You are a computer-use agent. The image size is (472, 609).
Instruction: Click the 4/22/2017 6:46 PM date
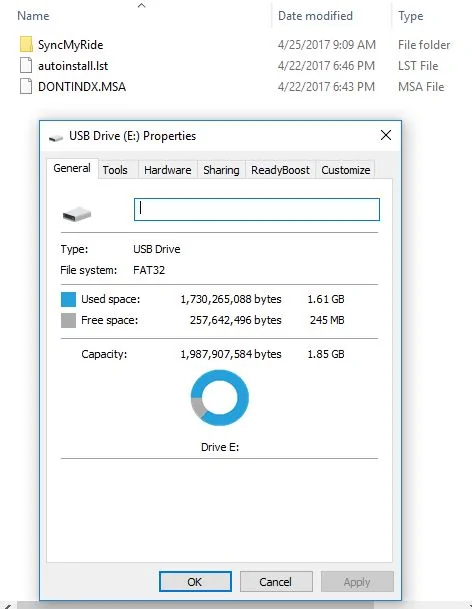point(326,66)
